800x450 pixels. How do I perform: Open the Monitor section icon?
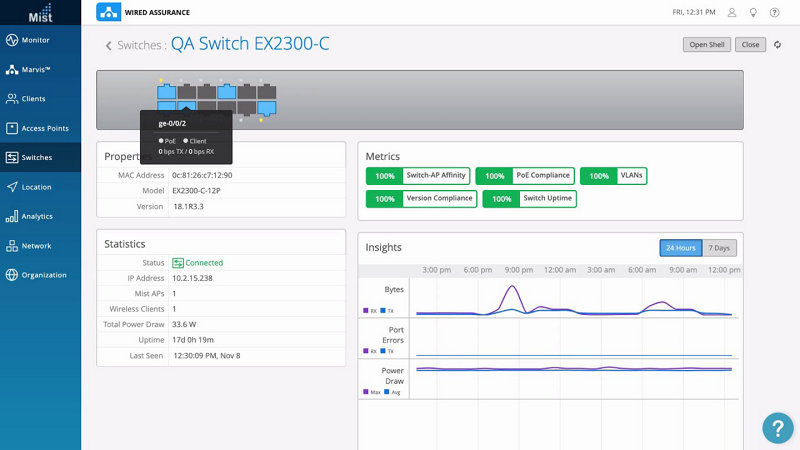[12, 40]
